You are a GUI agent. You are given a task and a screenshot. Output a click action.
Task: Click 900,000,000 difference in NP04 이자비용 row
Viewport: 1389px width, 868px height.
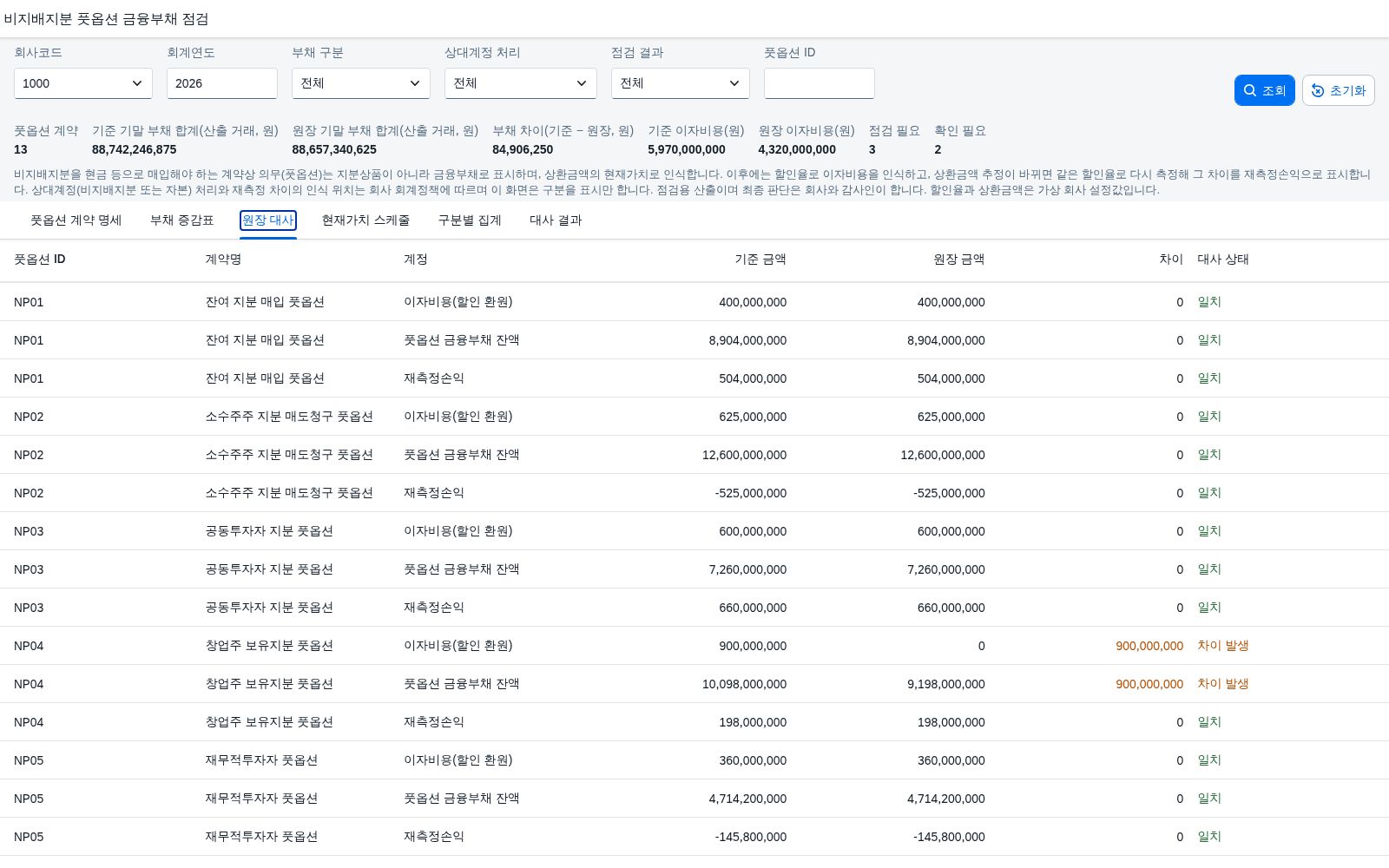1149,646
